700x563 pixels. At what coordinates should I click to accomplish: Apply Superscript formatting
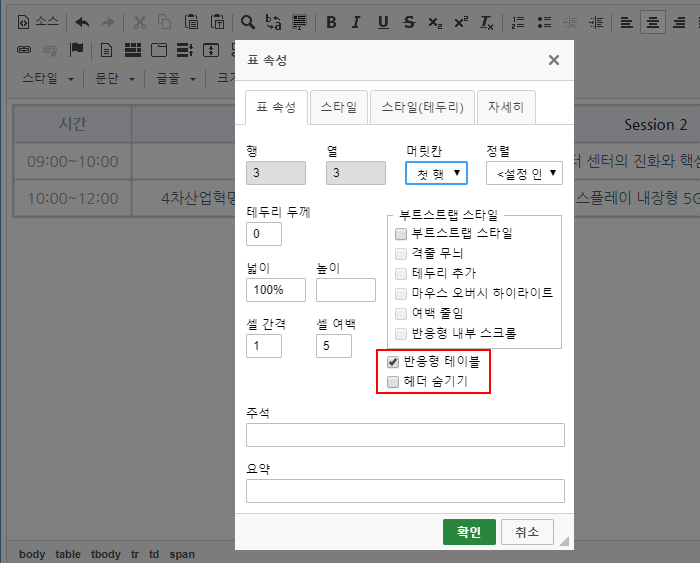click(x=461, y=22)
